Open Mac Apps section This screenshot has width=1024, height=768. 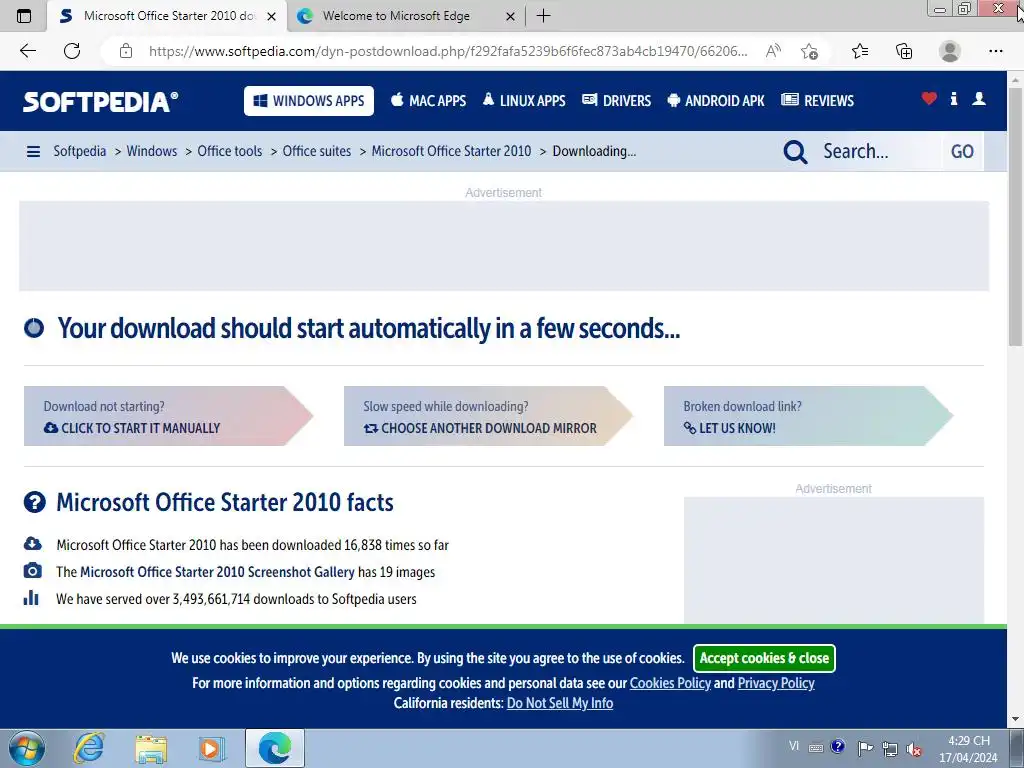[428, 101]
